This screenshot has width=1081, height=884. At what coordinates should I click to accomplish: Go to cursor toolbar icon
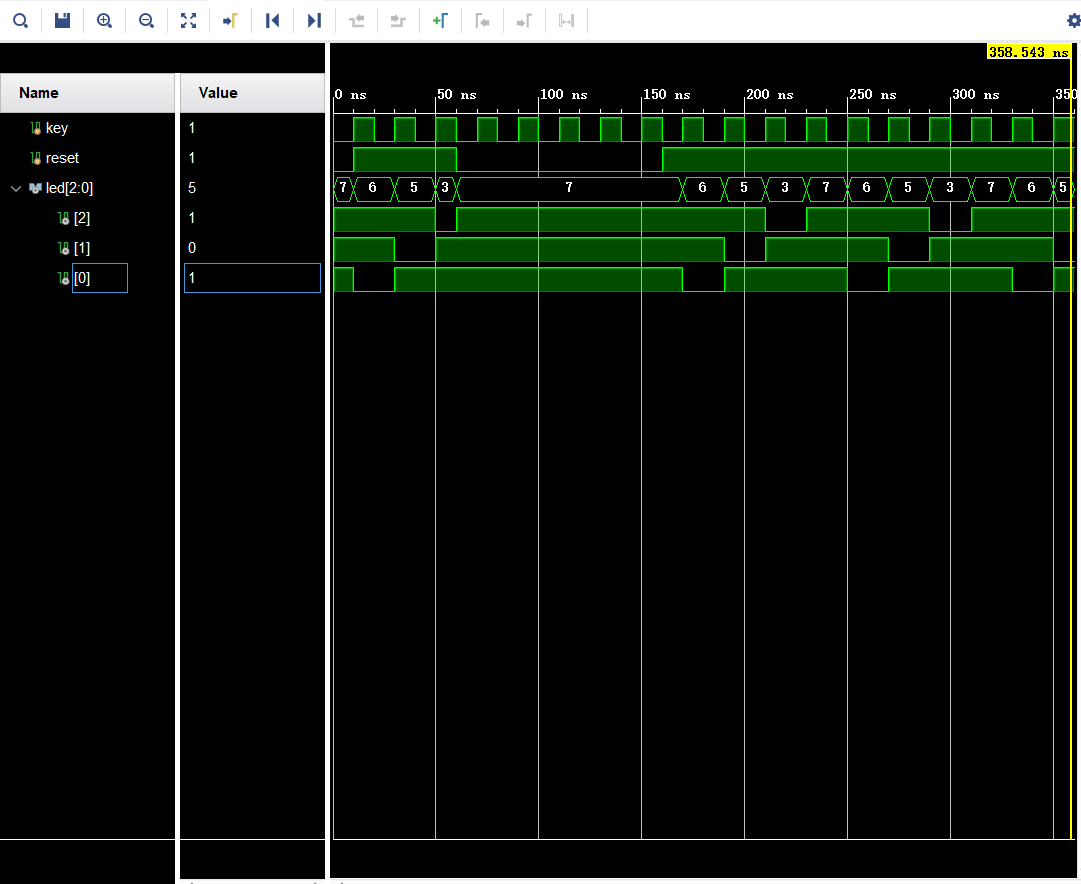(x=230, y=21)
